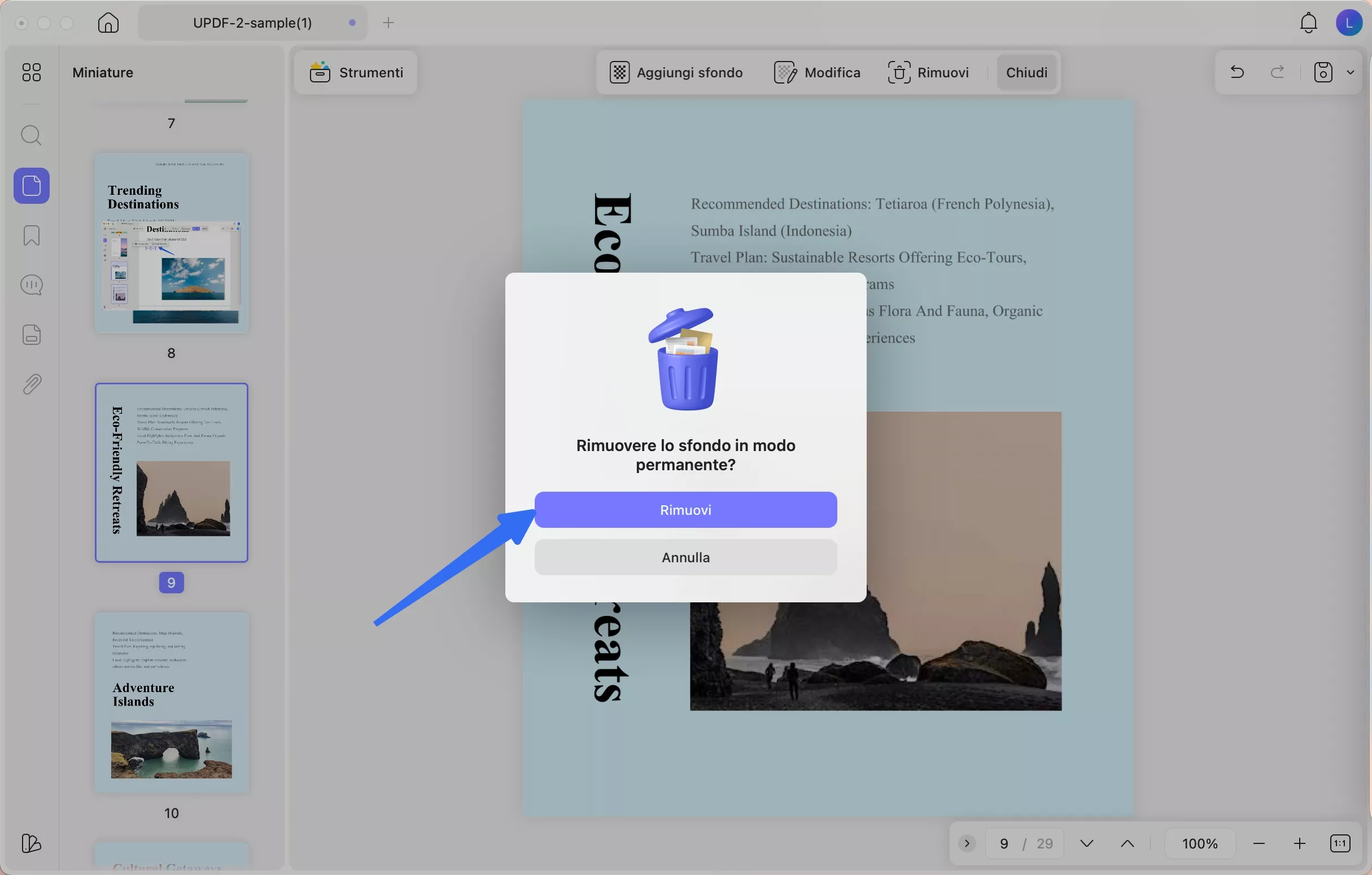Open the comments panel icon
This screenshot has height=875, width=1372.
(x=32, y=285)
